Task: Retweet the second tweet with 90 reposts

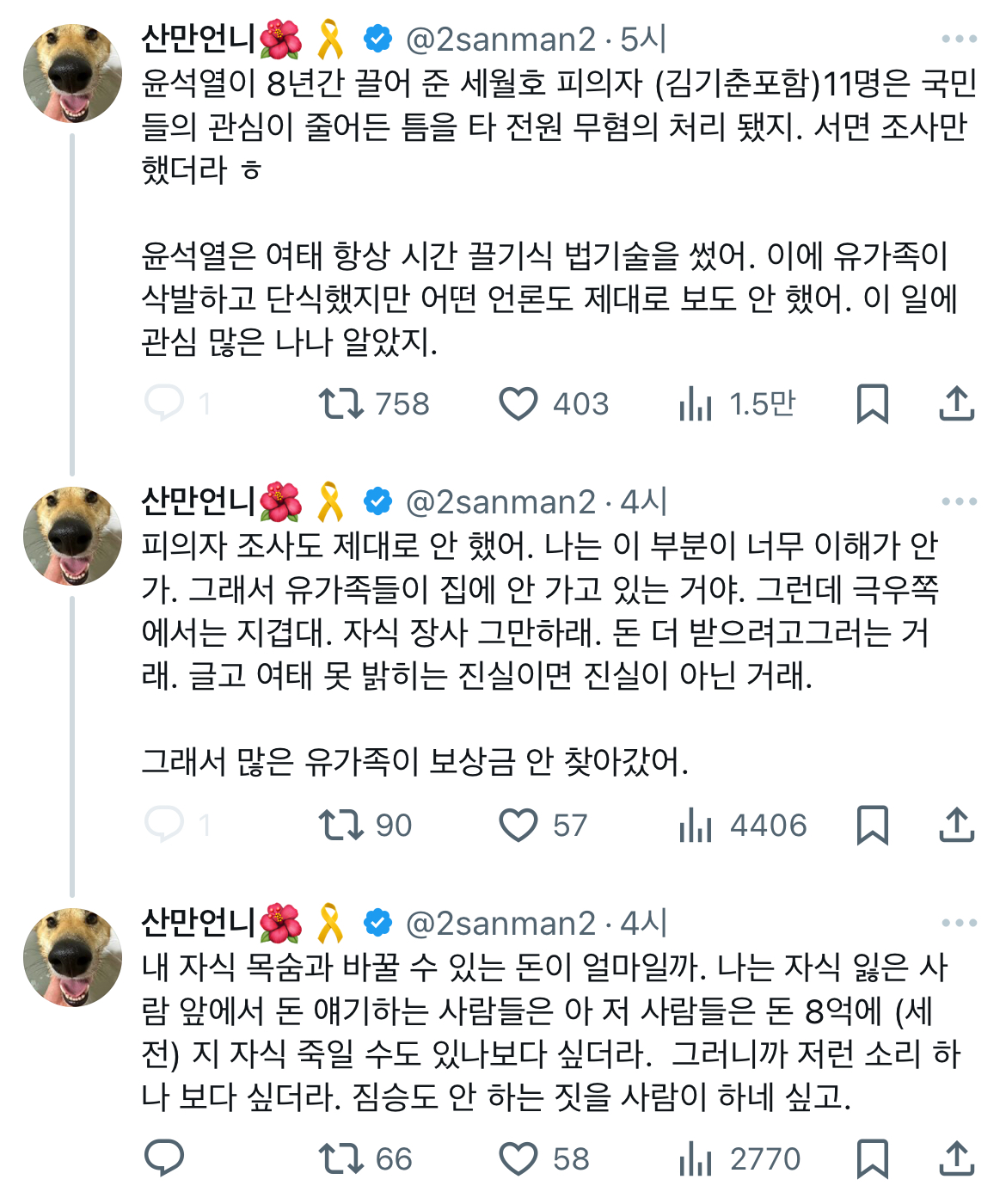Action: point(341,825)
